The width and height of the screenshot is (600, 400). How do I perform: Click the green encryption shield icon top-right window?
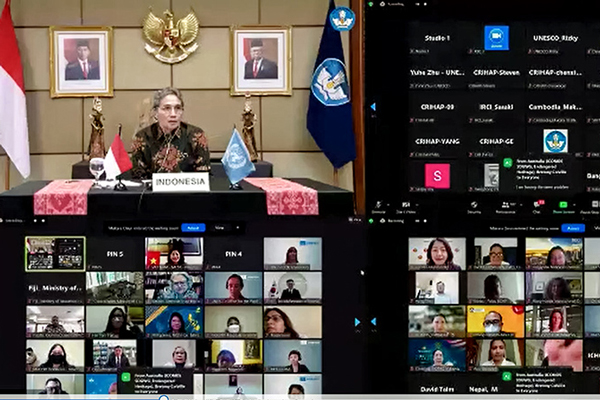pyautogui.click(x=370, y=5)
